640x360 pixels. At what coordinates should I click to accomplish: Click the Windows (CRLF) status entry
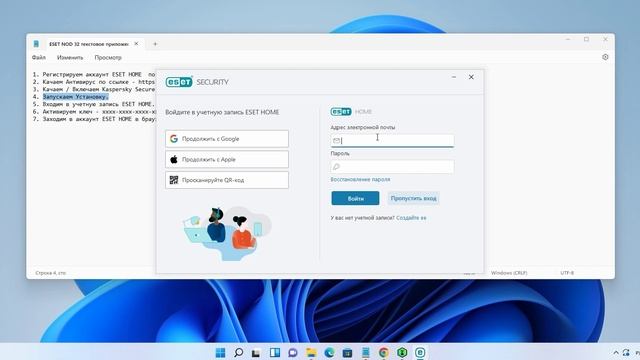pyautogui.click(x=509, y=273)
